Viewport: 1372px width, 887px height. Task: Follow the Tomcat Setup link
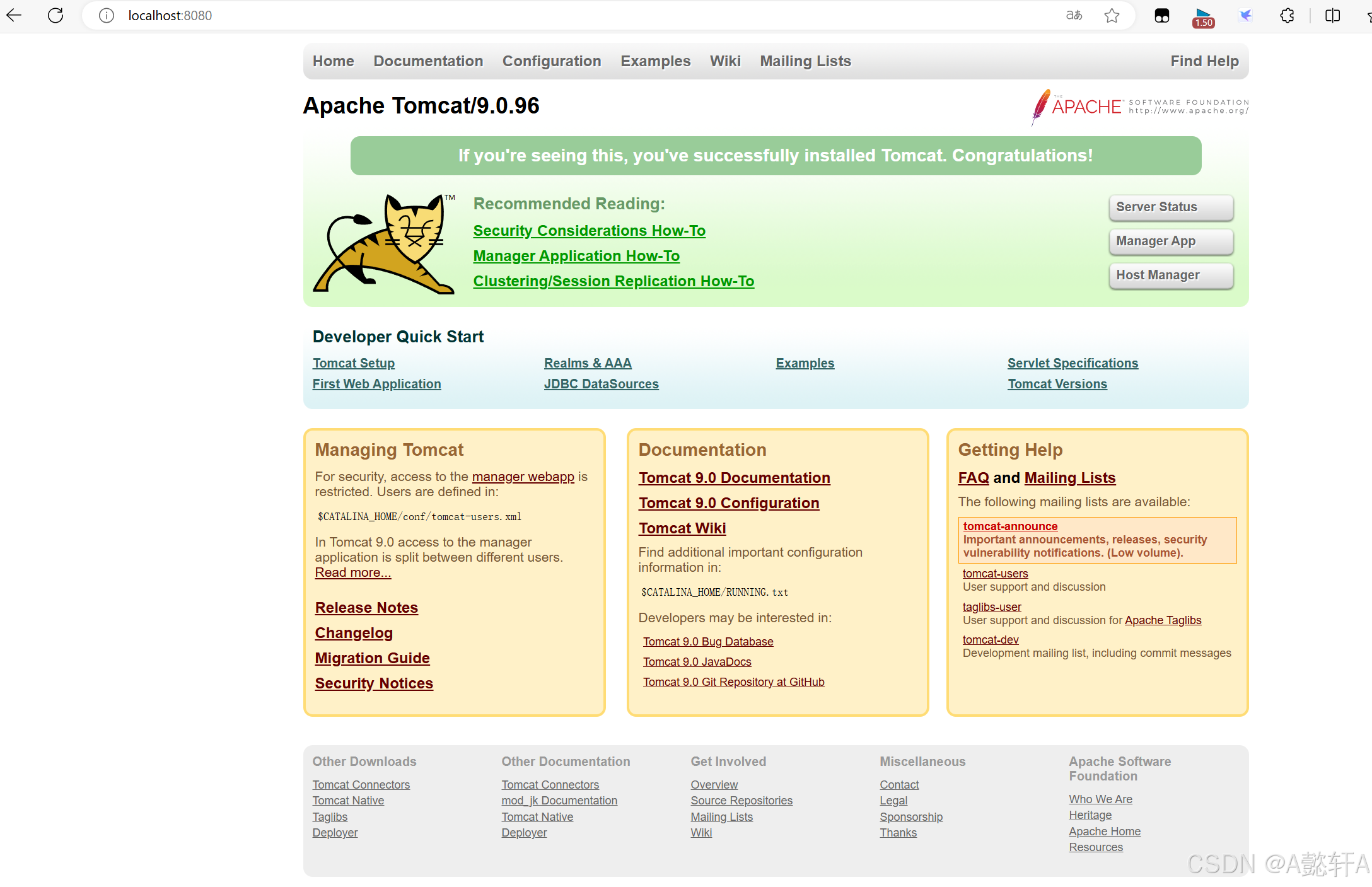pos(354,363)
